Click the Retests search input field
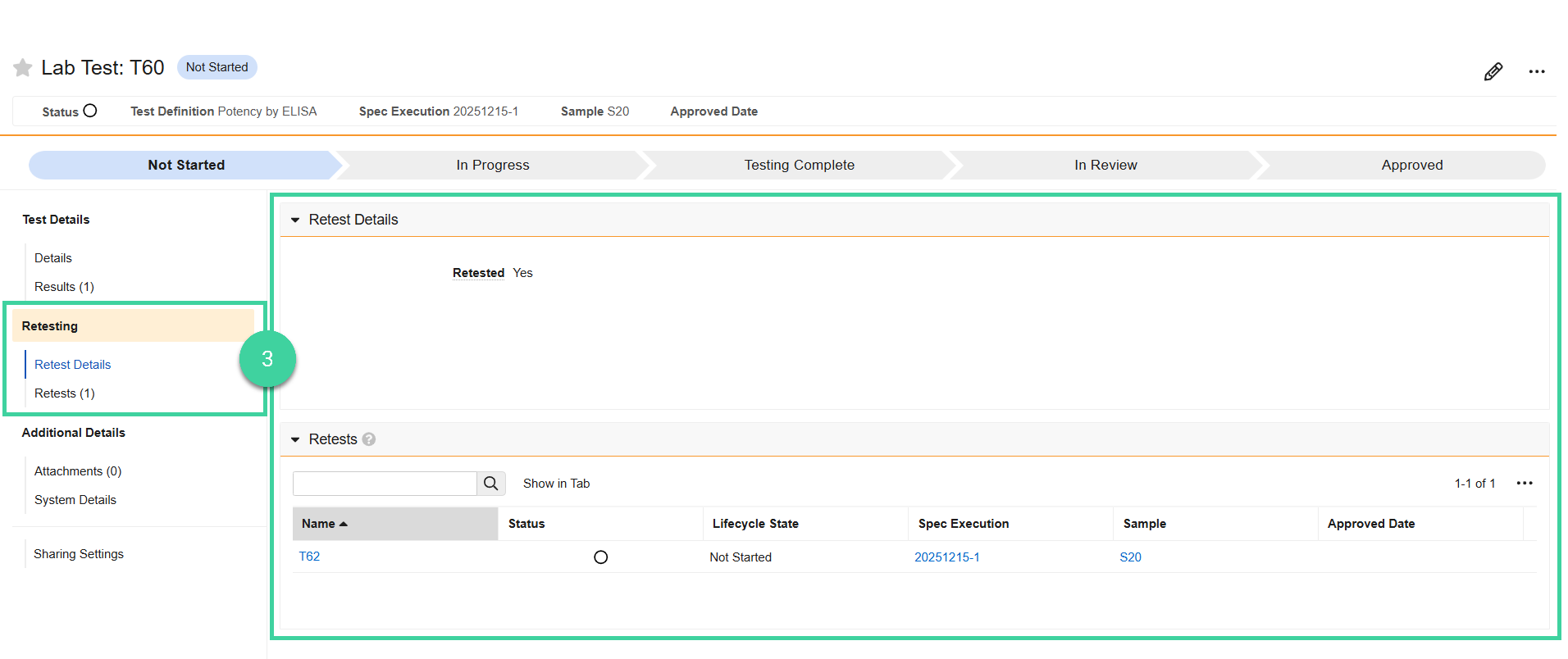 click(385, 484)
